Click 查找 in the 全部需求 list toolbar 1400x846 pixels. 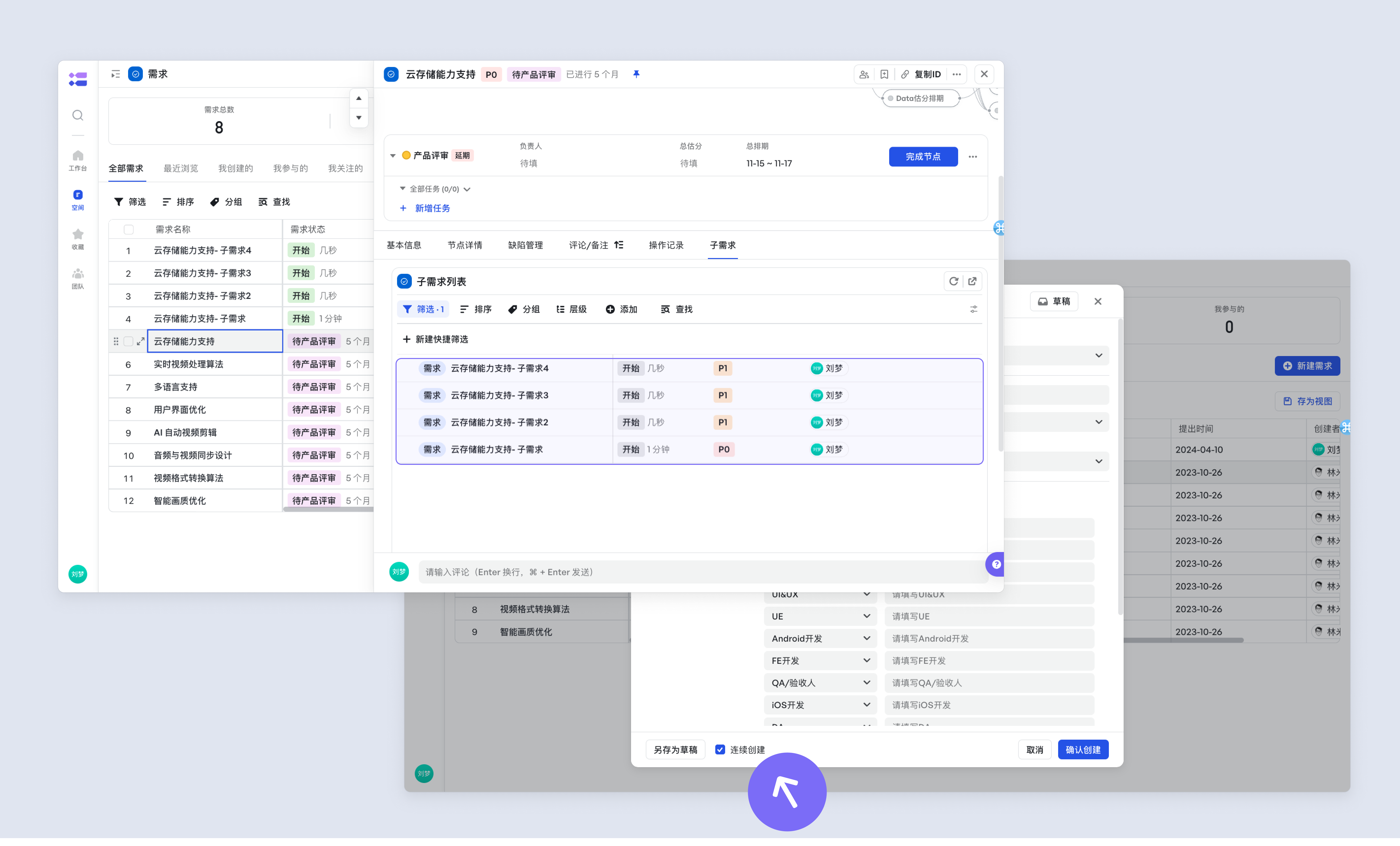click(x=274, y=202)
